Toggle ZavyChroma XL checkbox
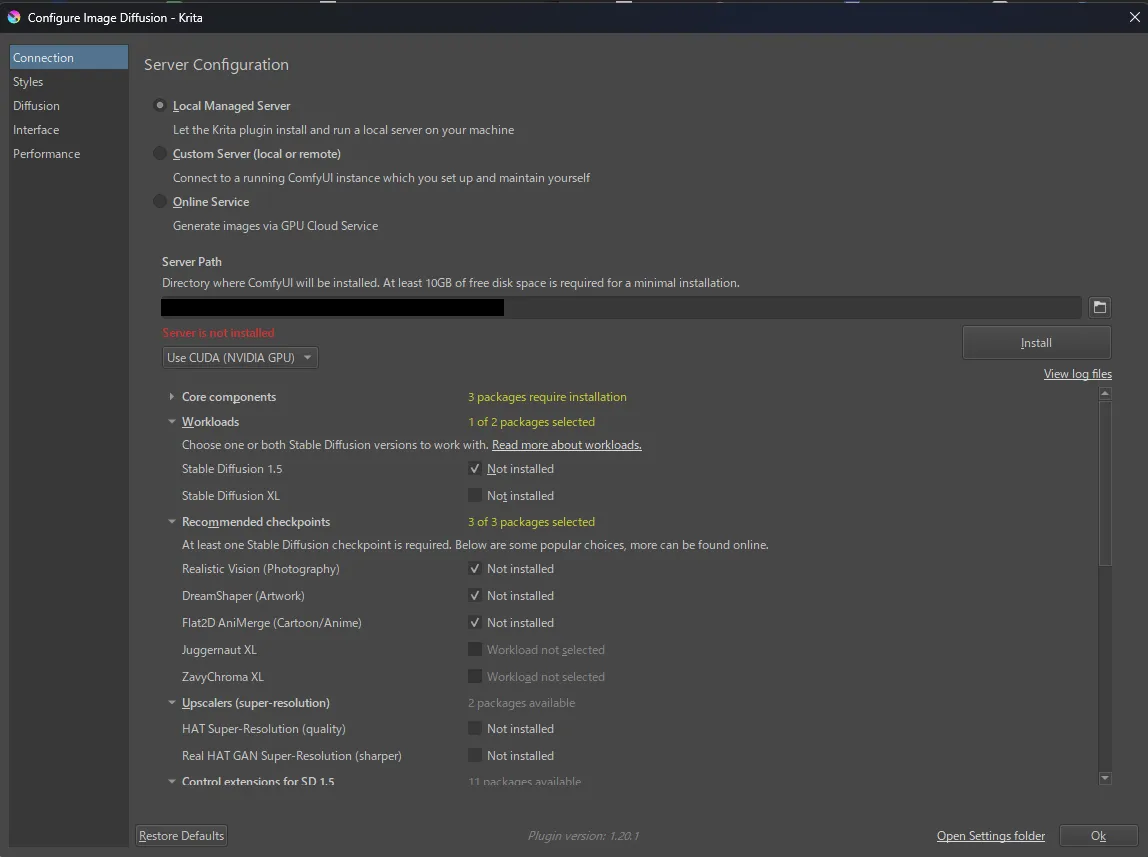This screenshot has height=857, width=1148. (474, 677)
